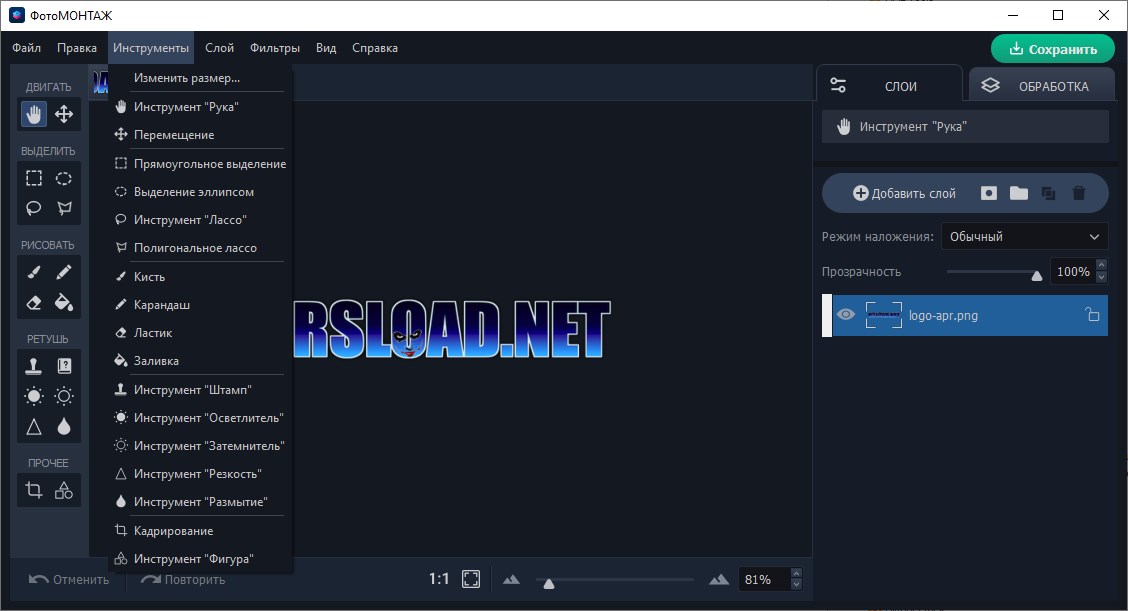Open the Правка menu

77,47
